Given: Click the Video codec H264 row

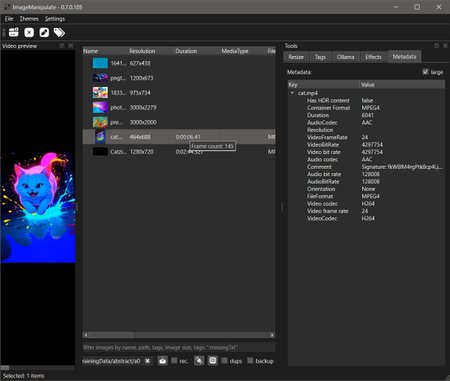Looking at the screenshot, I should coord(366,203).
